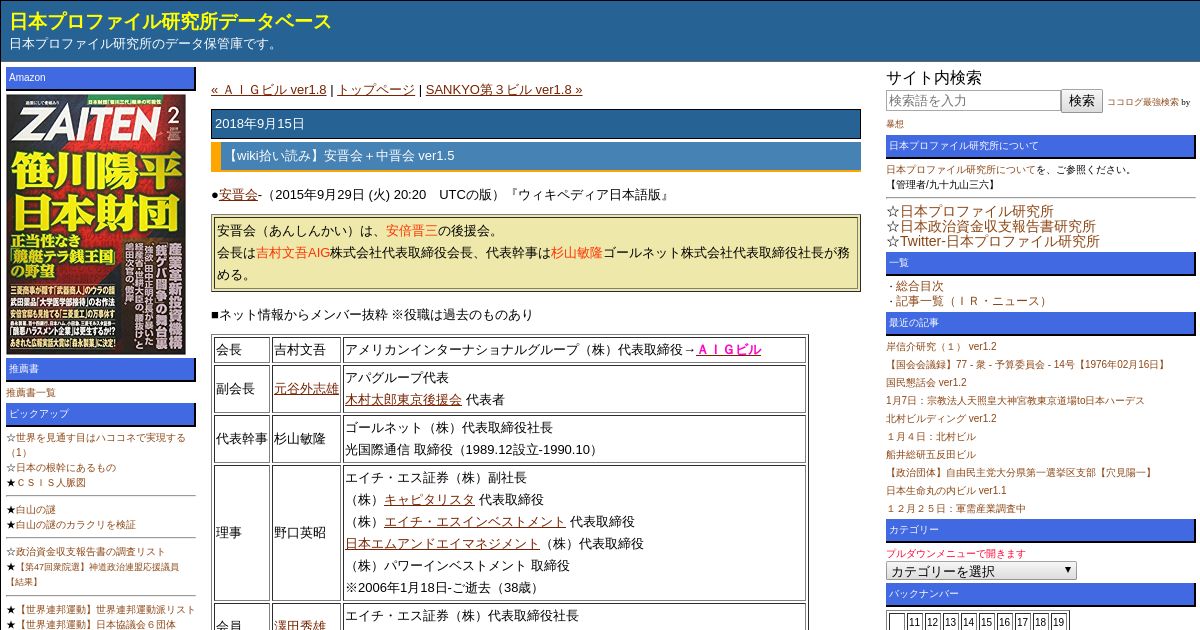1200x630 pixels.
Task: Click the 検索 search button
Action: pyautogui.click(x=1082, y=100)
